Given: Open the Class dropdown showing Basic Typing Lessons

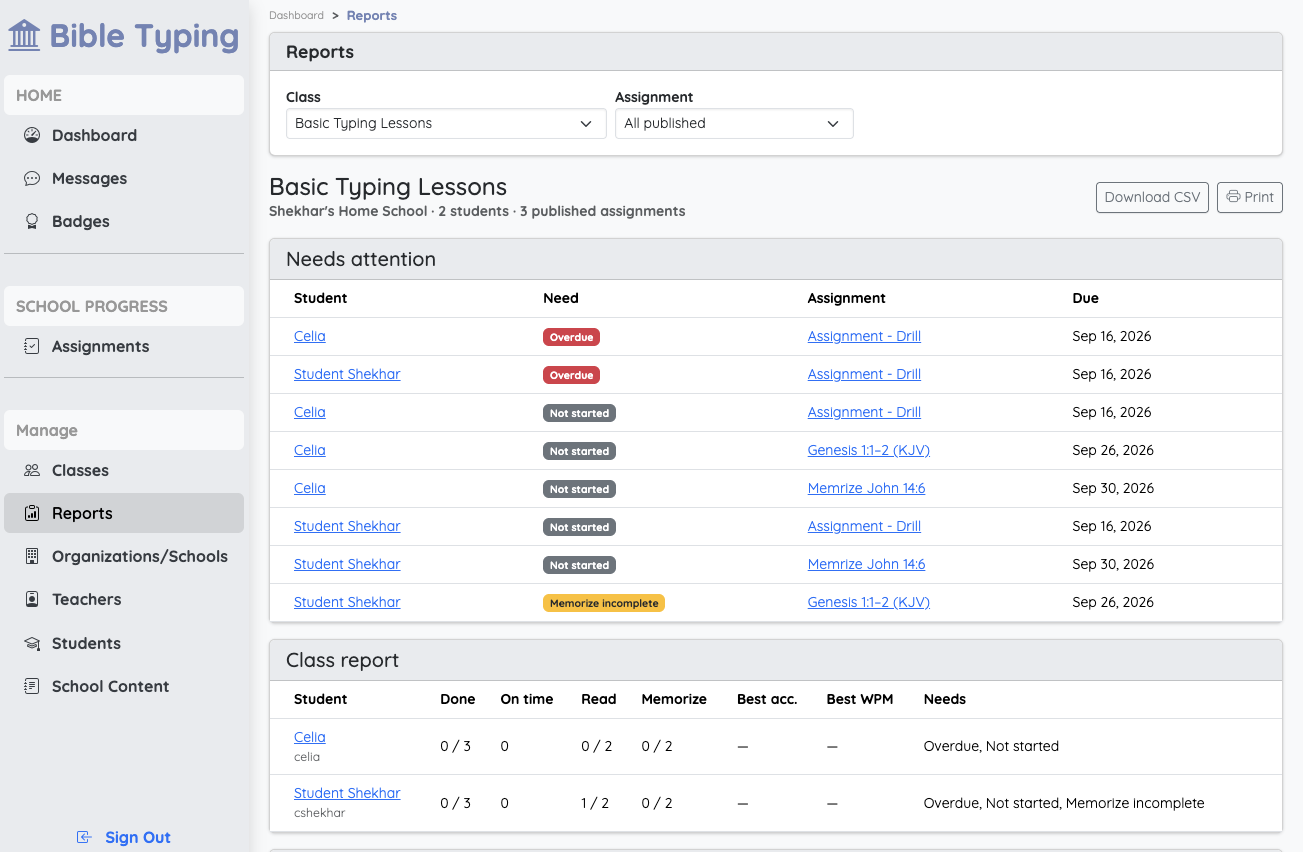Looking at the screenshot, I should 446,123.
